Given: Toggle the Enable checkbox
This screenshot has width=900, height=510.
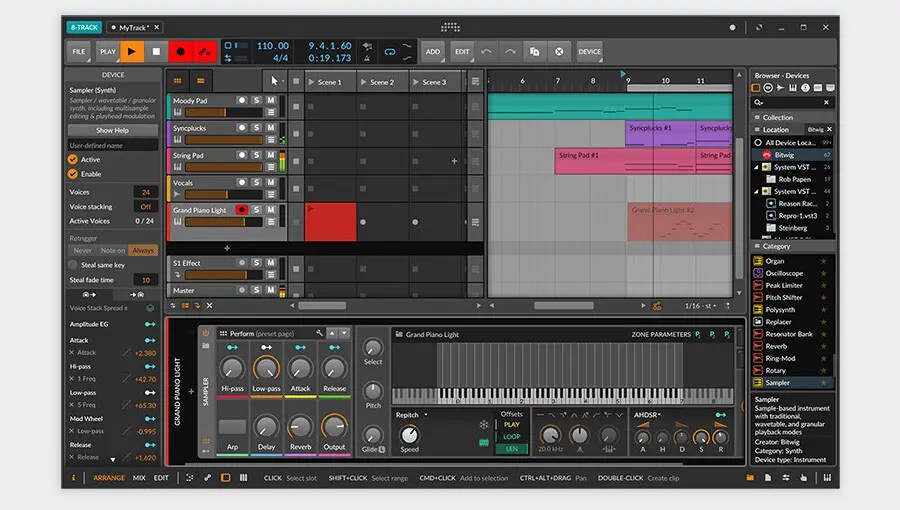Looking at the screenshot, I should coord(73,174).
